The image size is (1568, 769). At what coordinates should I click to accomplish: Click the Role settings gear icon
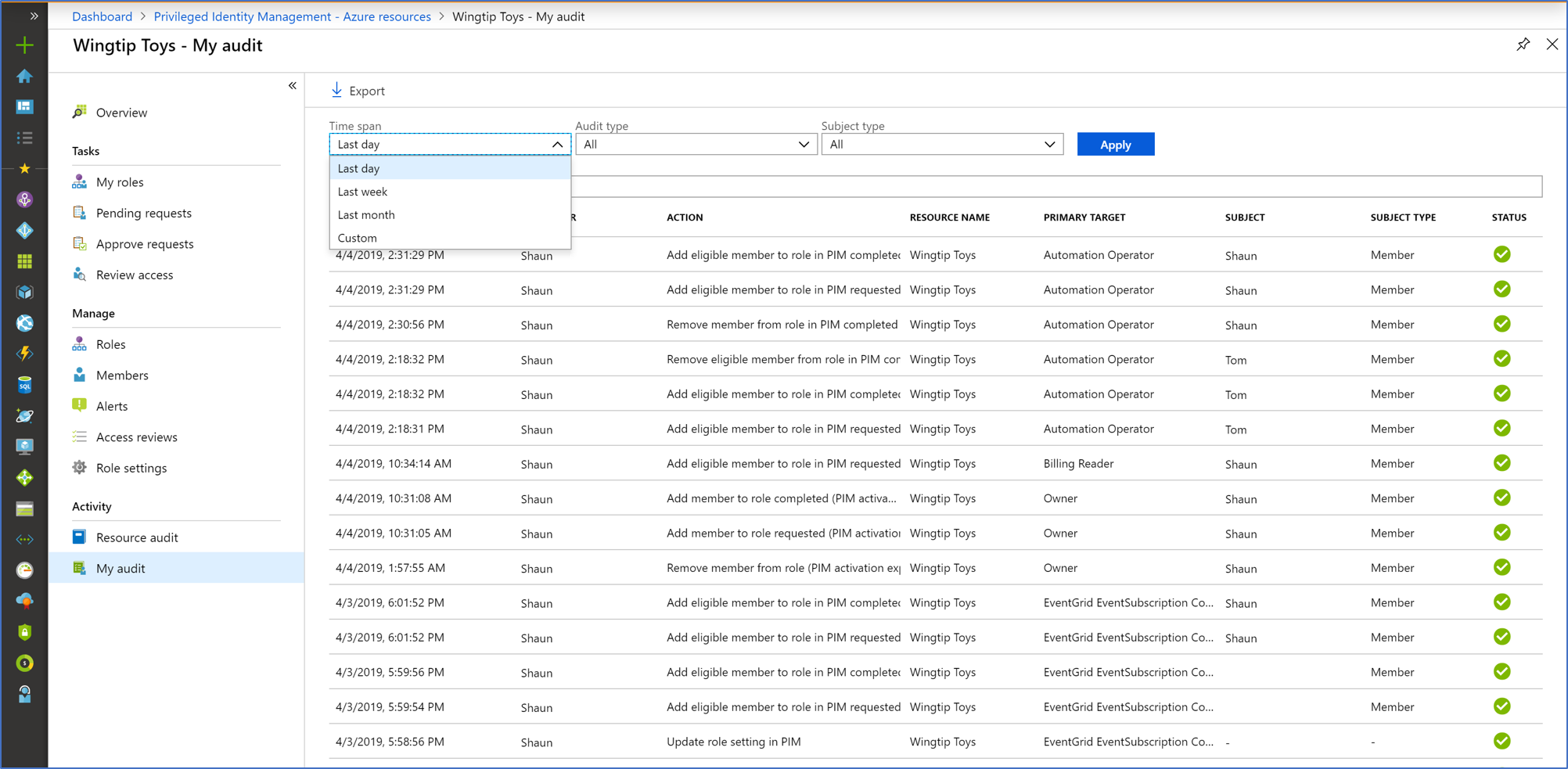pyautogui.click(x=80, y=468)
